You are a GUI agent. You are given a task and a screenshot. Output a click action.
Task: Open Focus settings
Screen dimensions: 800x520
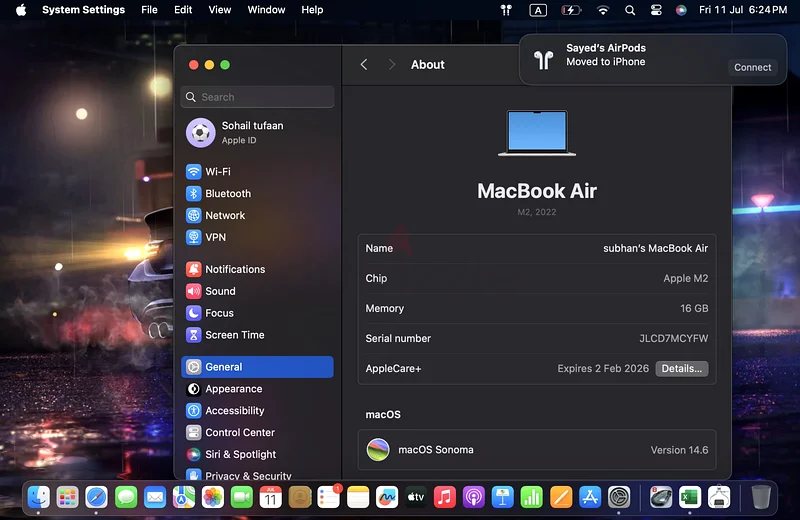click(257, 313)
